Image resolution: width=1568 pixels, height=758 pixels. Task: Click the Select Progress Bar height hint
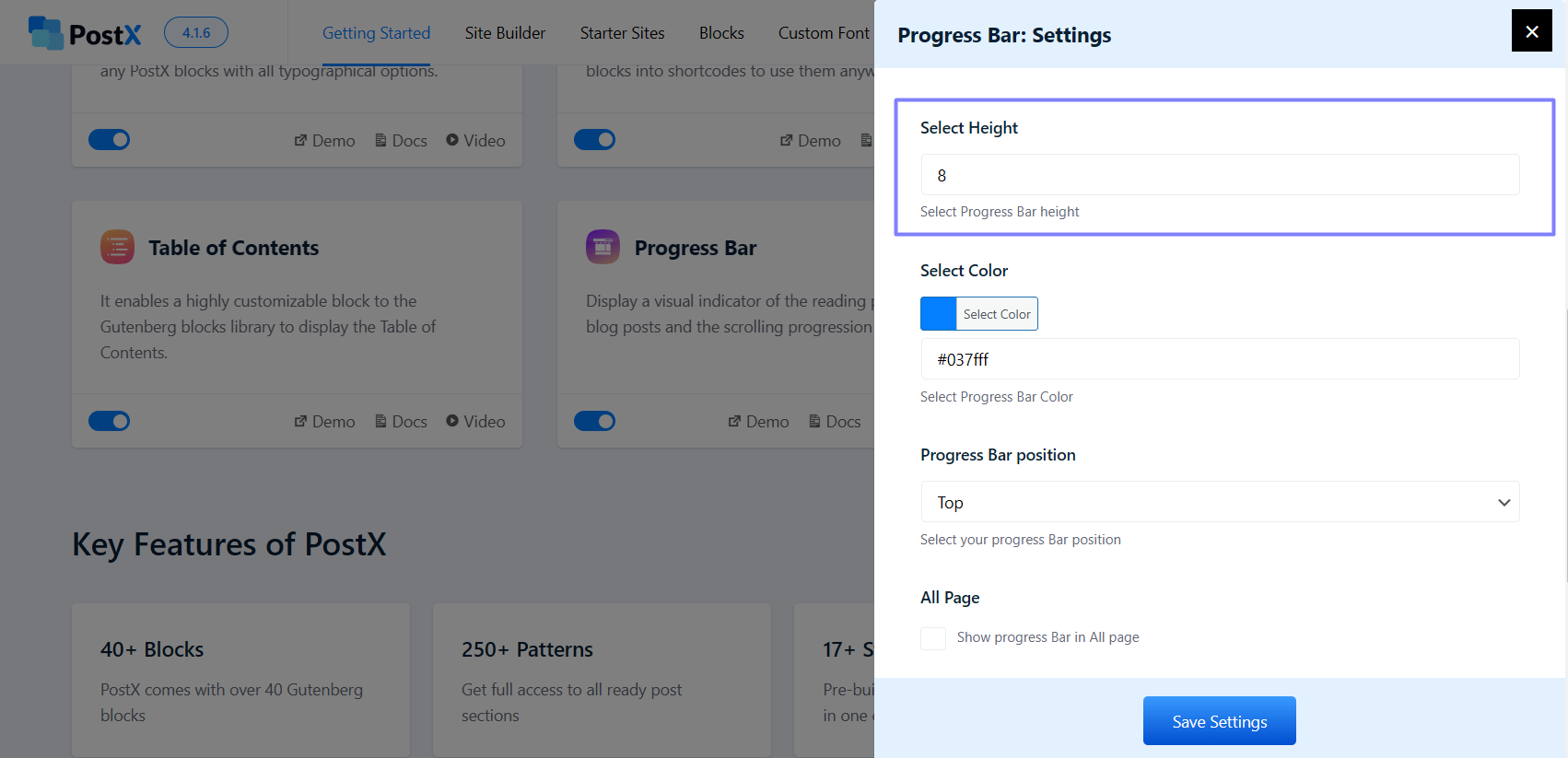click(1000, 212)
